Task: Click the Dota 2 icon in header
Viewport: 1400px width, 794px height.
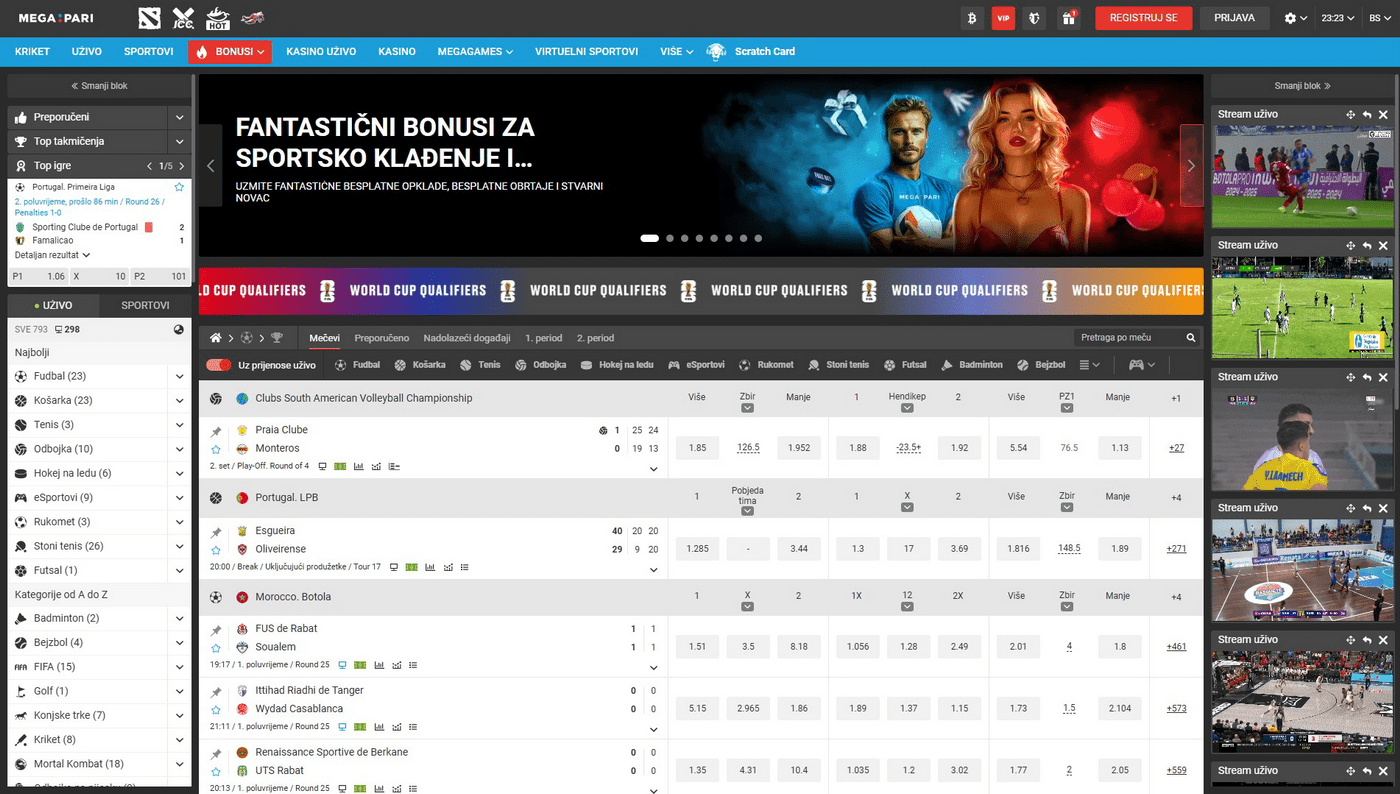Action: [x=151, y=18]
